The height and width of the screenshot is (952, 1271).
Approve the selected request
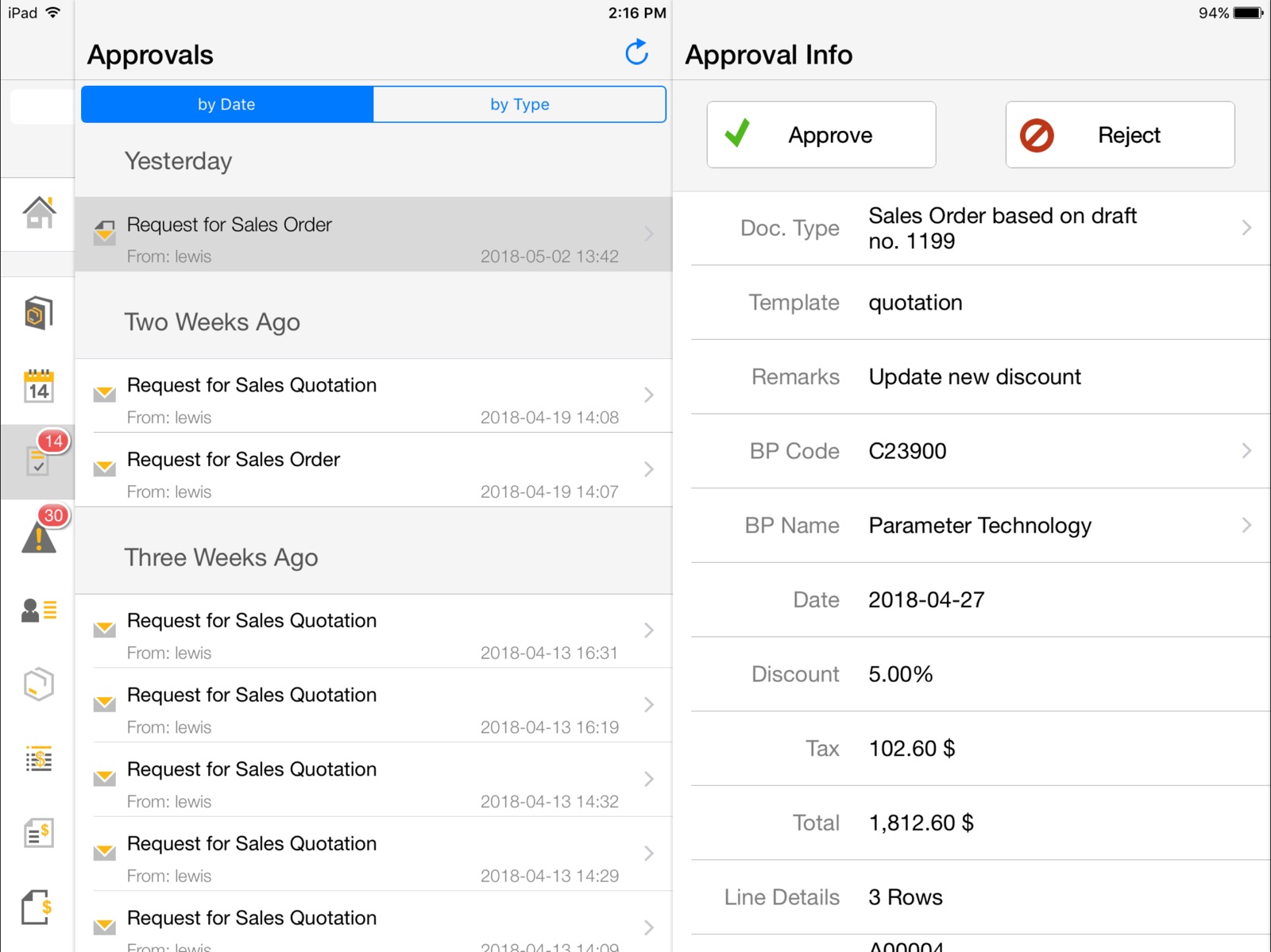click(821, 134)
